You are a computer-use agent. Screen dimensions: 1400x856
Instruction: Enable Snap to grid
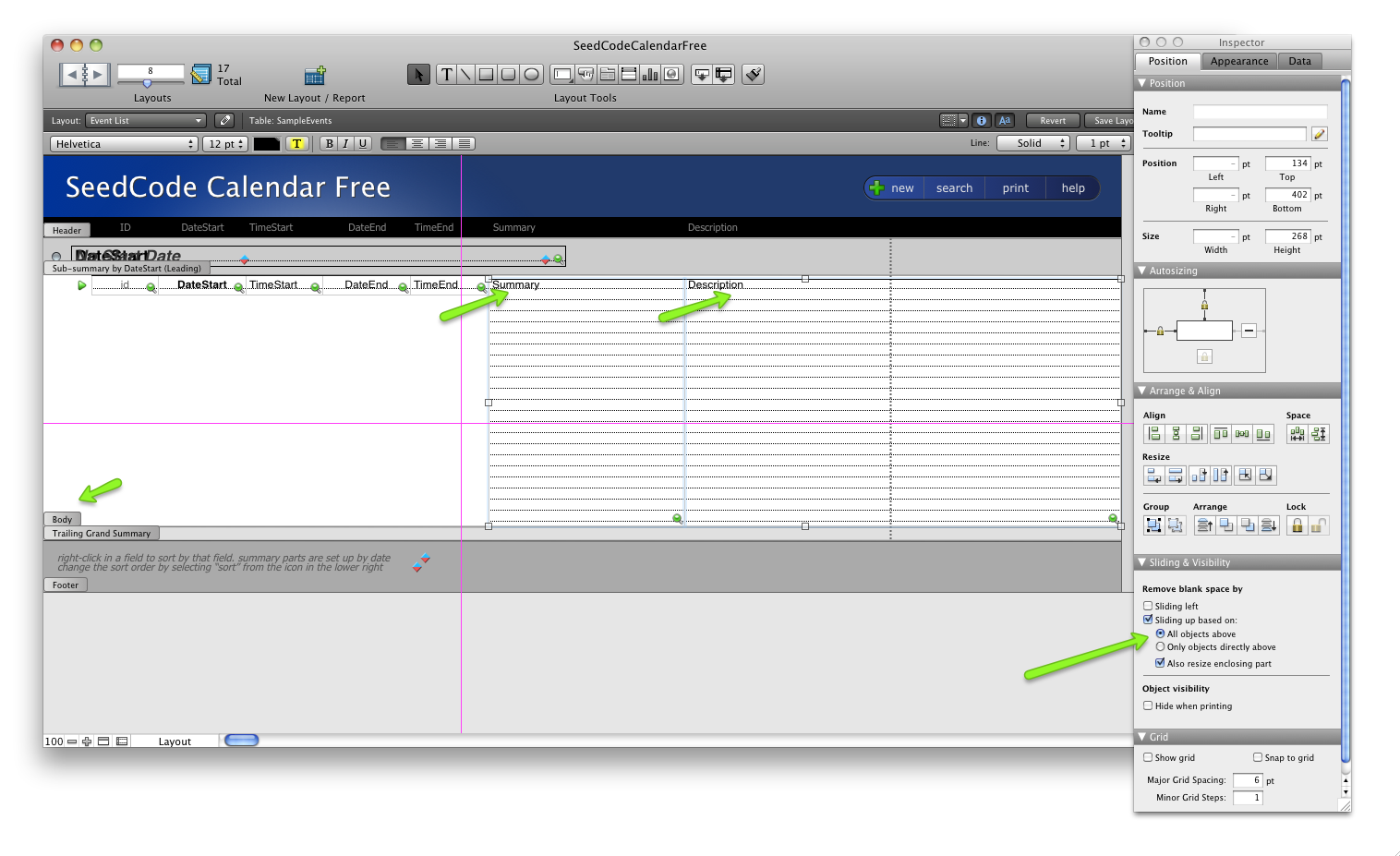coord(1258,758)
